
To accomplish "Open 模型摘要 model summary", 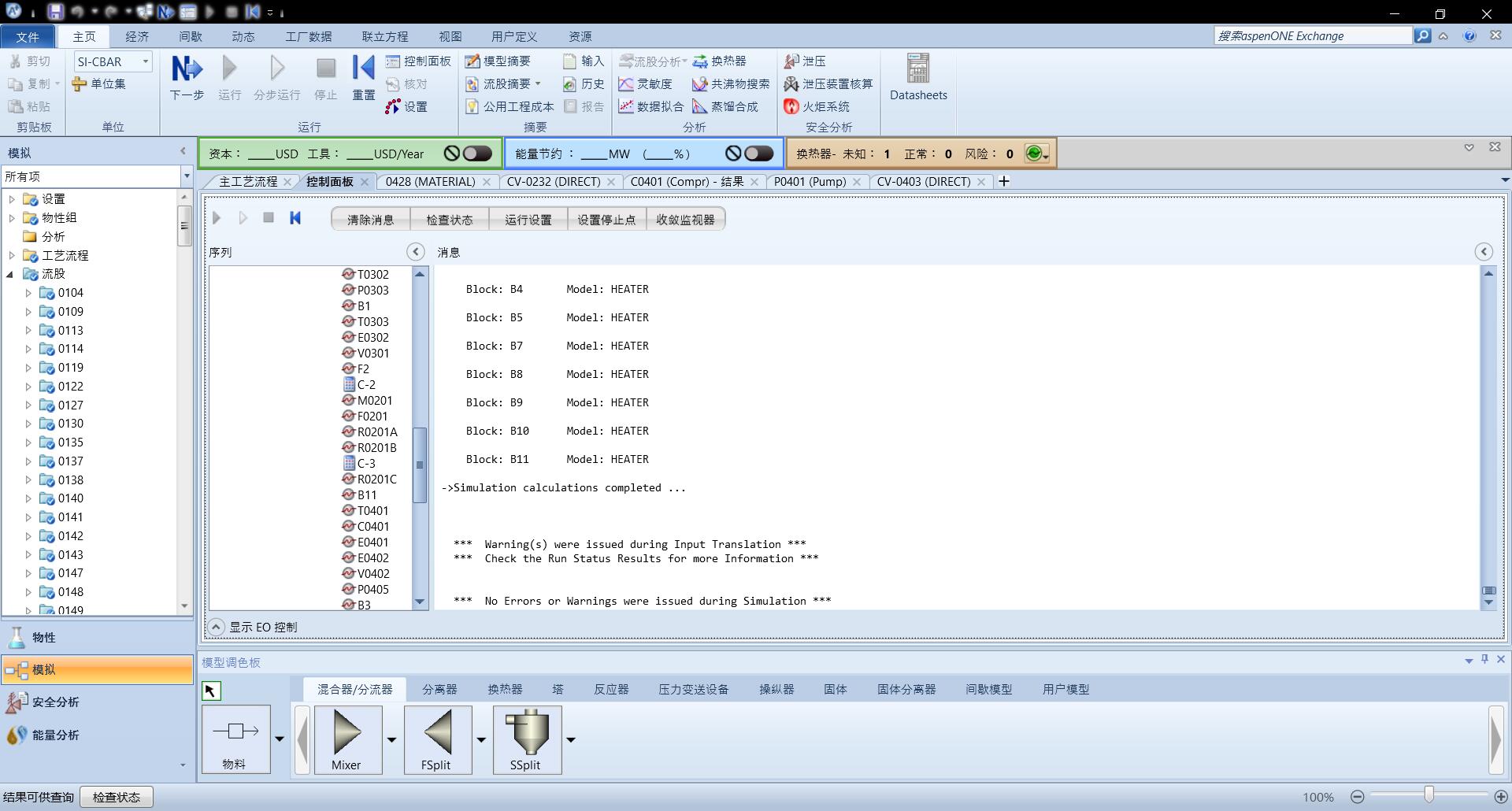I will tap(498, 61).
